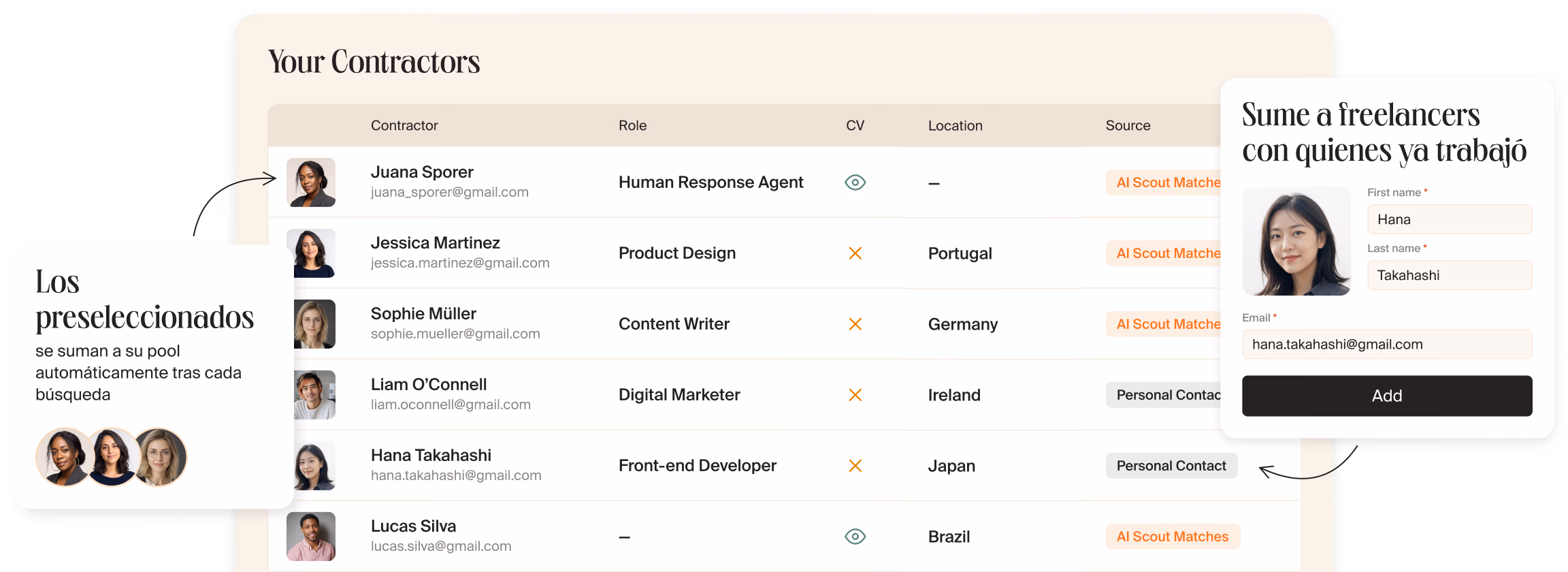Click the Product Design role cell

[677, 253]
